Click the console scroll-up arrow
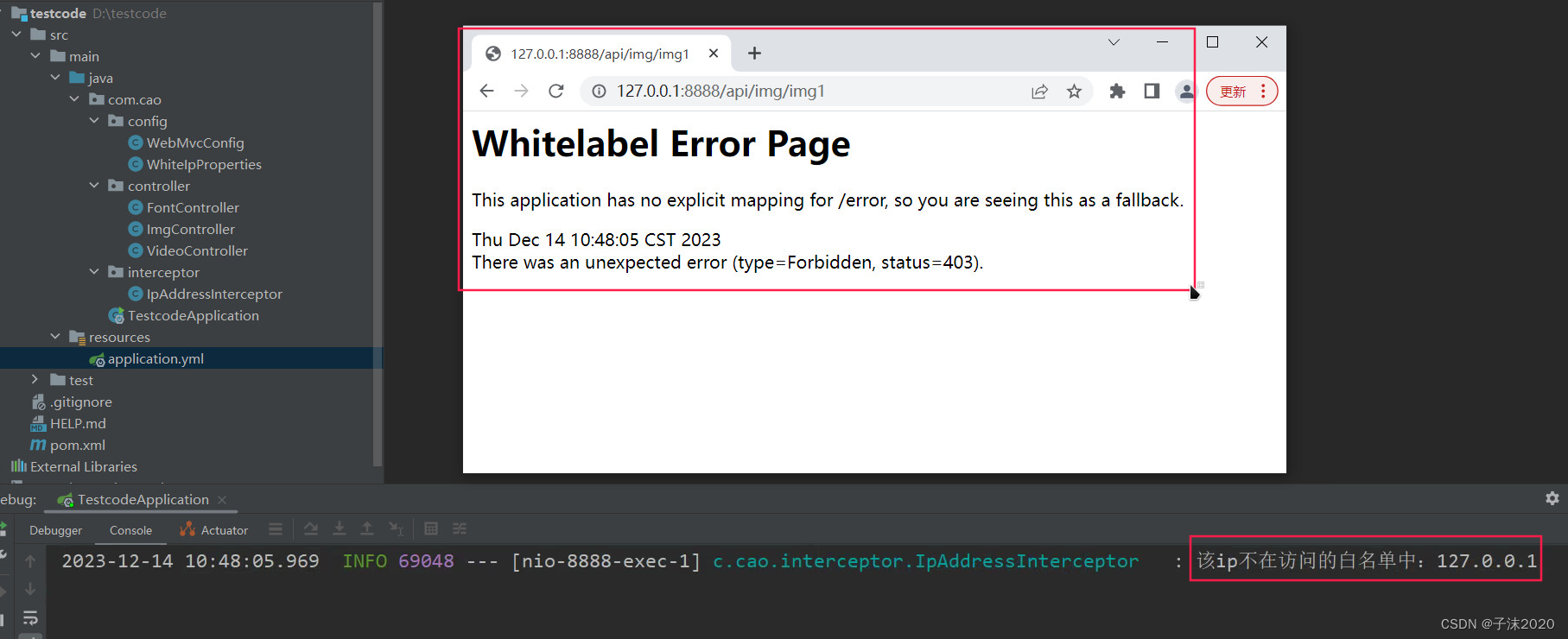The image size is (1568, 639). [30, 561]
